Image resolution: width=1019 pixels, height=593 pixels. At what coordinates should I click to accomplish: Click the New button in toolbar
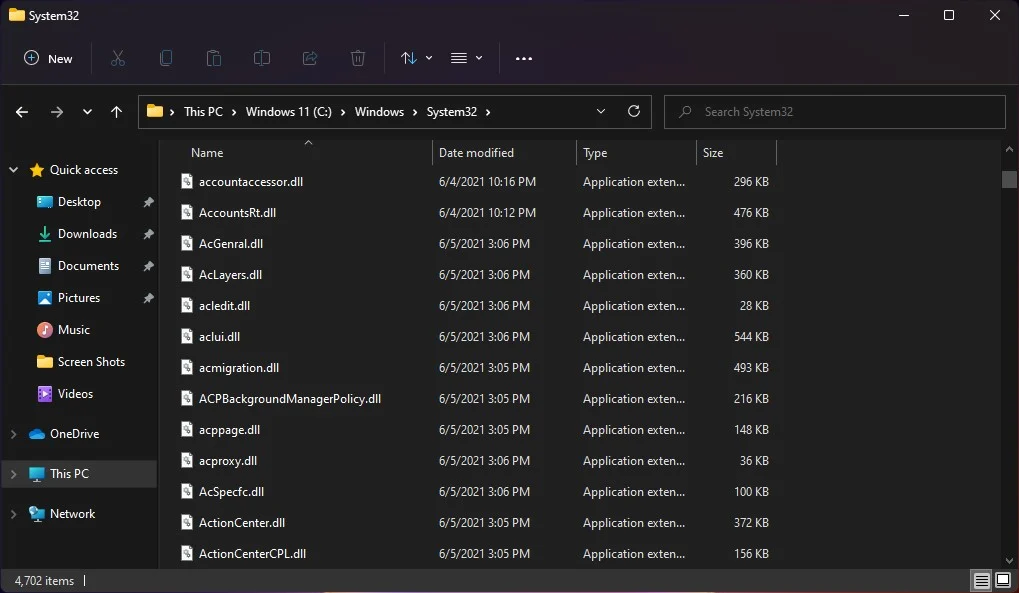[x=48, y=59]
